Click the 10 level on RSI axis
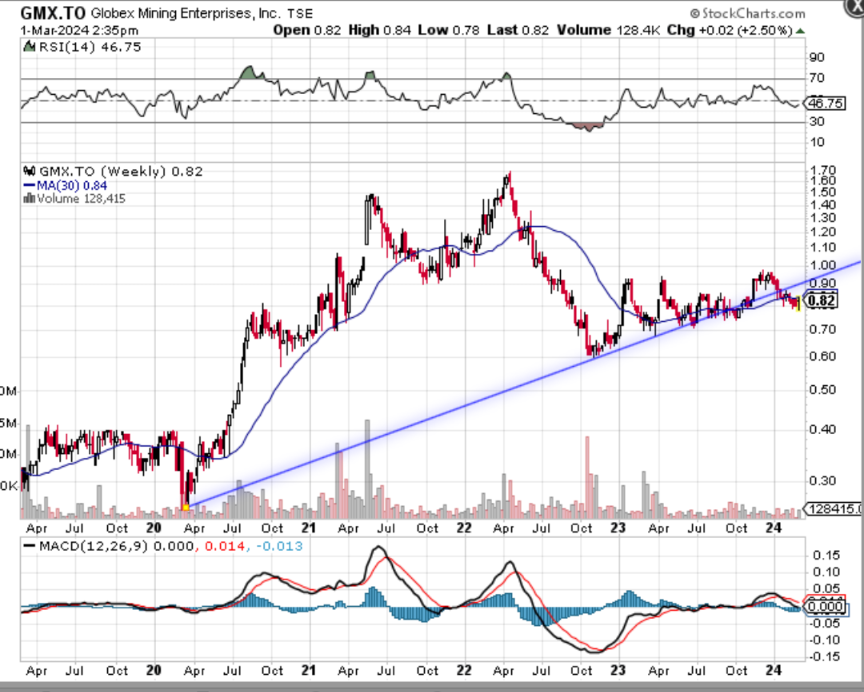This screenshot has height=692, width=864. [x=817, y=142]
